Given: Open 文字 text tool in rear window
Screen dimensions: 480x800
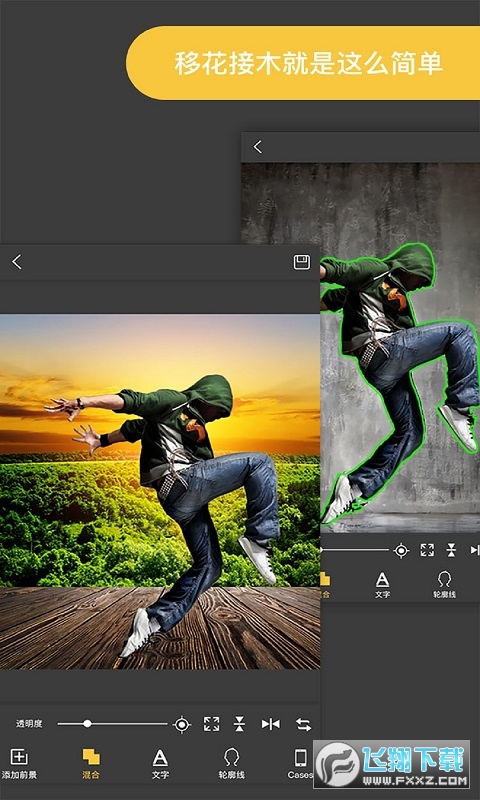Looking at the screenshot, I should (382, 585).
